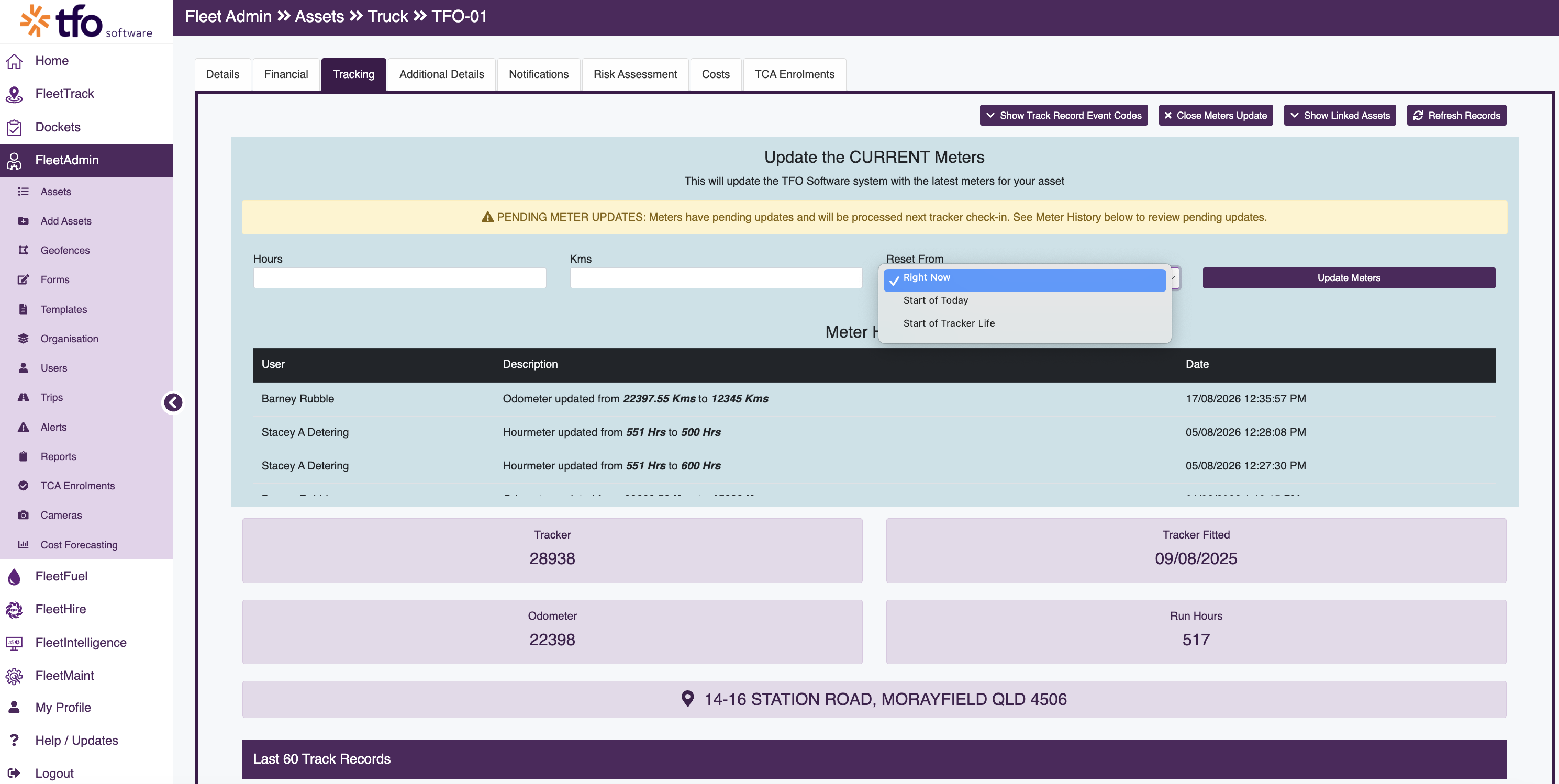Click the Station Road address location bar

(x=874, y=700)
